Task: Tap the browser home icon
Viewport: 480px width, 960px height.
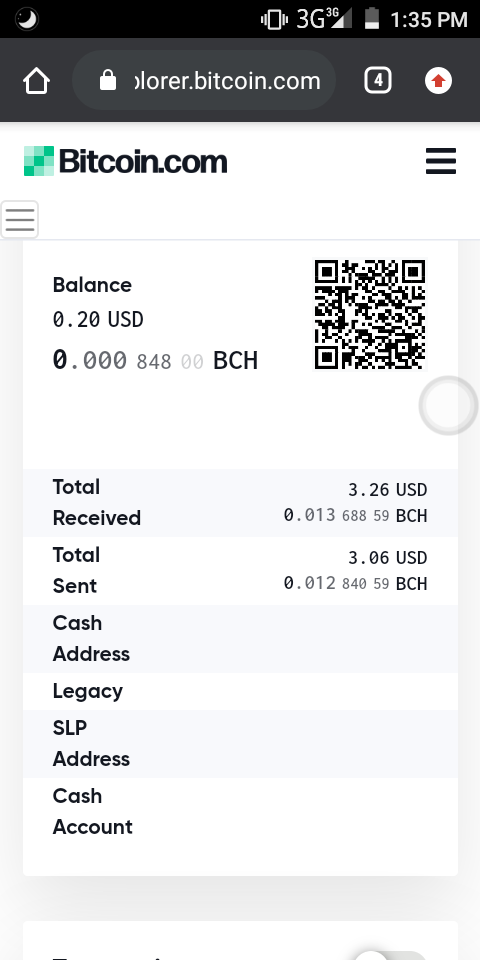Action: [36, 81]
